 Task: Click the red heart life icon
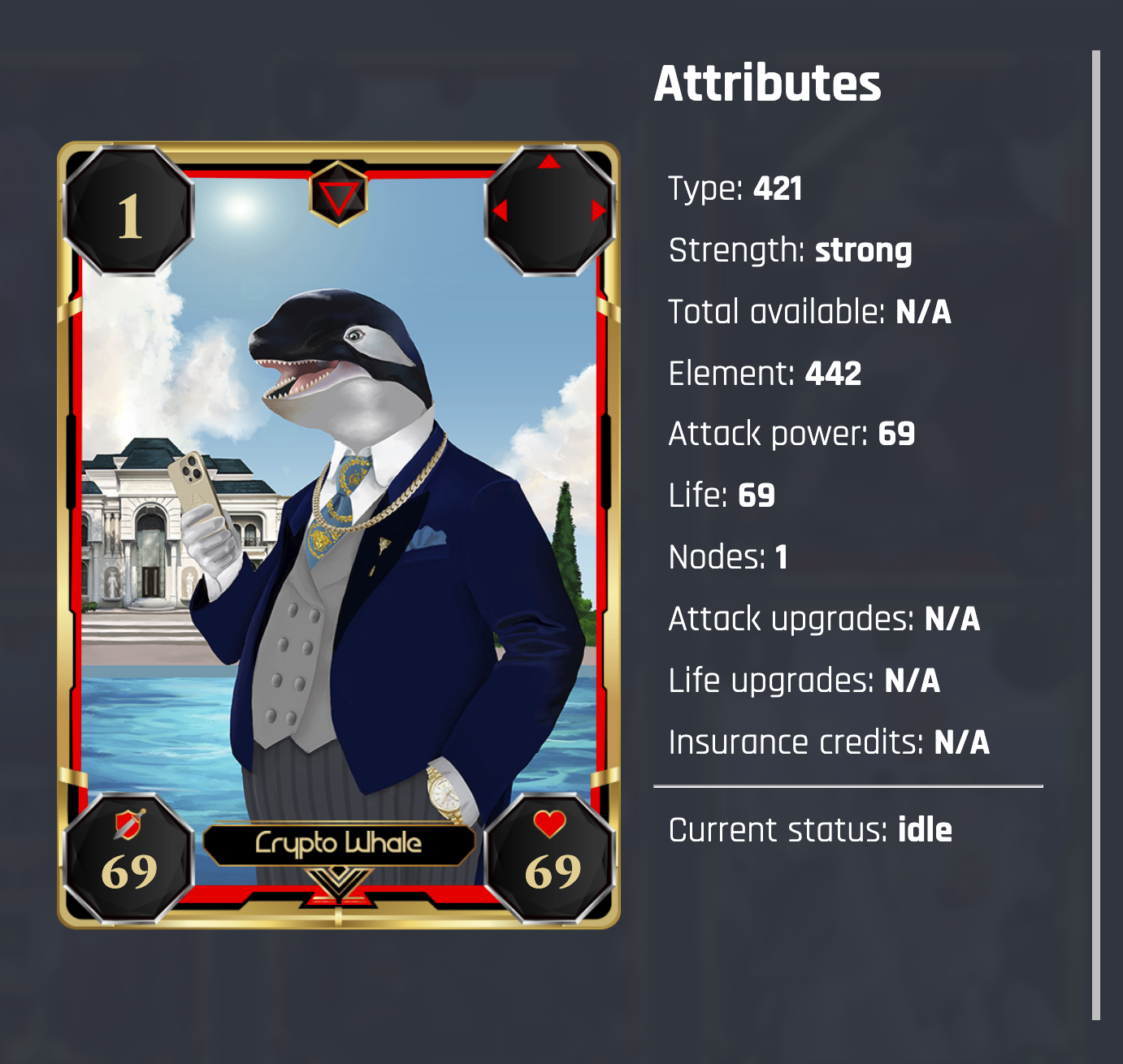tap(550, 824)
